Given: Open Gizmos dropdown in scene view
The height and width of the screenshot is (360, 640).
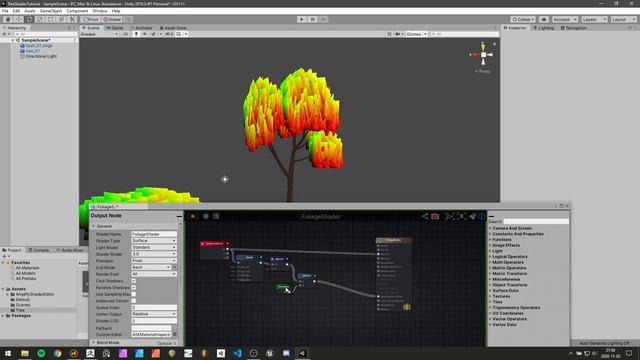Looking at the screenshot, I should [416, 34].
